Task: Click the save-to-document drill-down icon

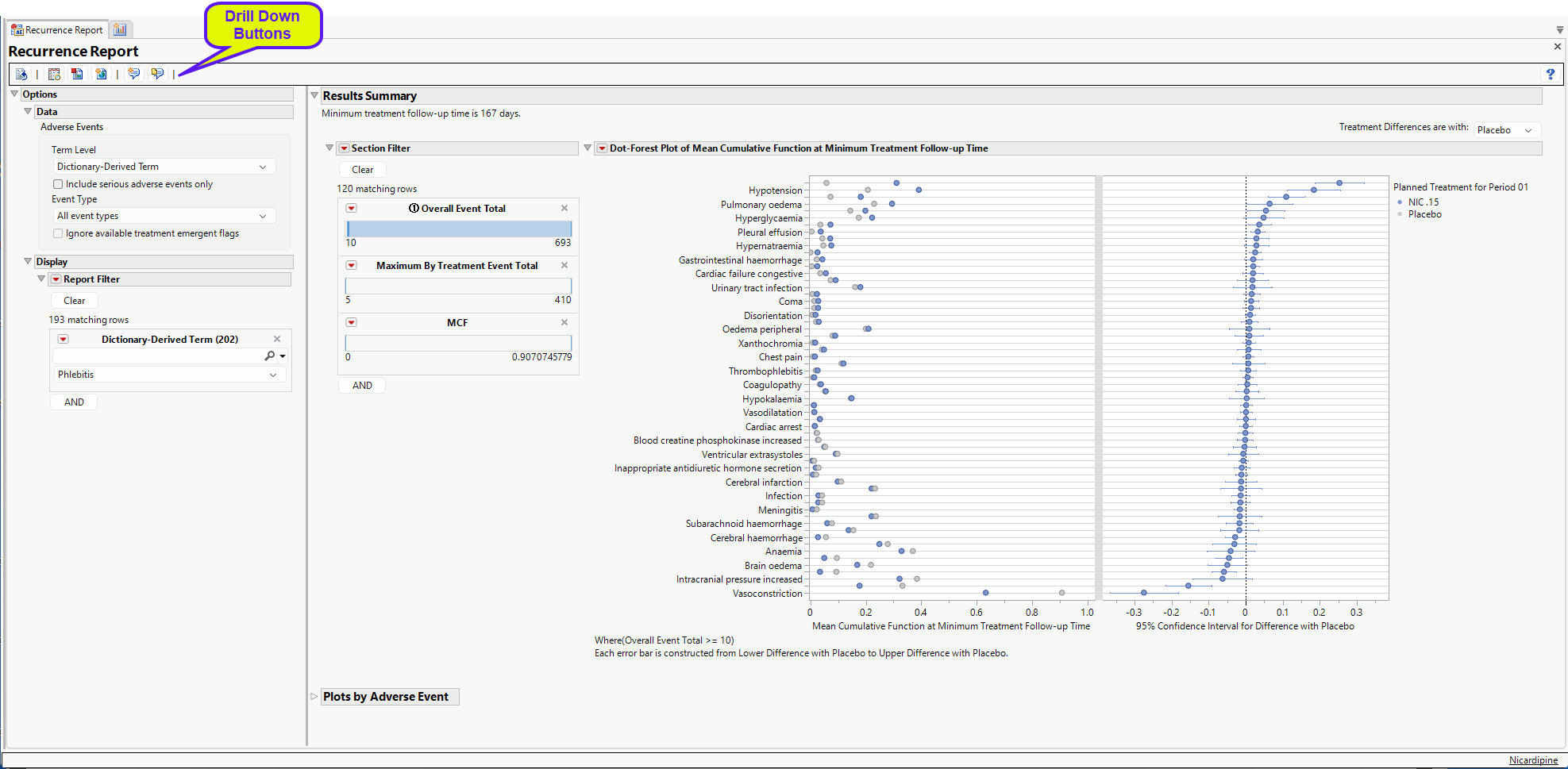Action: 77,73
